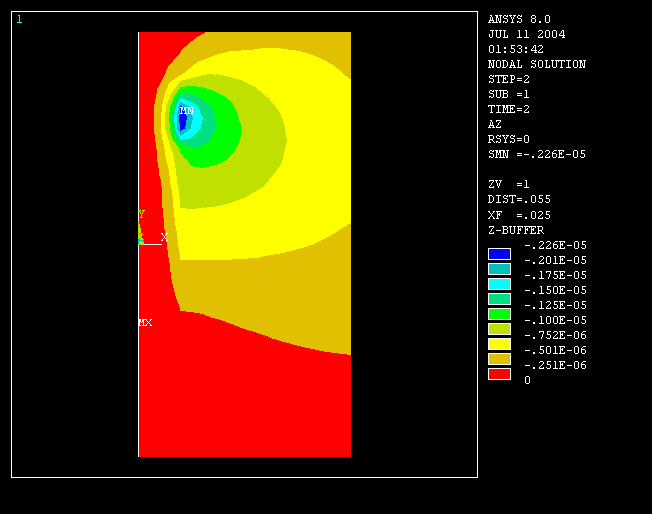Click the 'AZ' result label
Viewport: 652px width, 514px height.
(x=495, y=124)
